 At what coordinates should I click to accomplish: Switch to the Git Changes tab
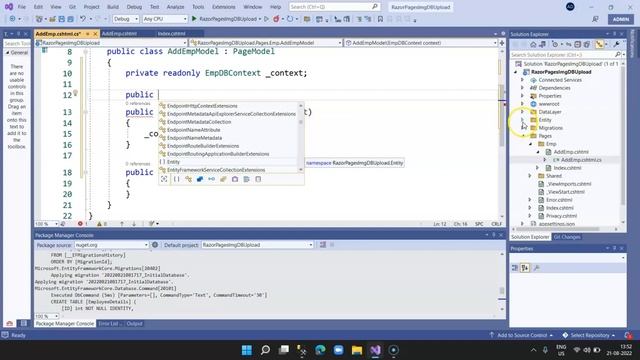[567, 237]
